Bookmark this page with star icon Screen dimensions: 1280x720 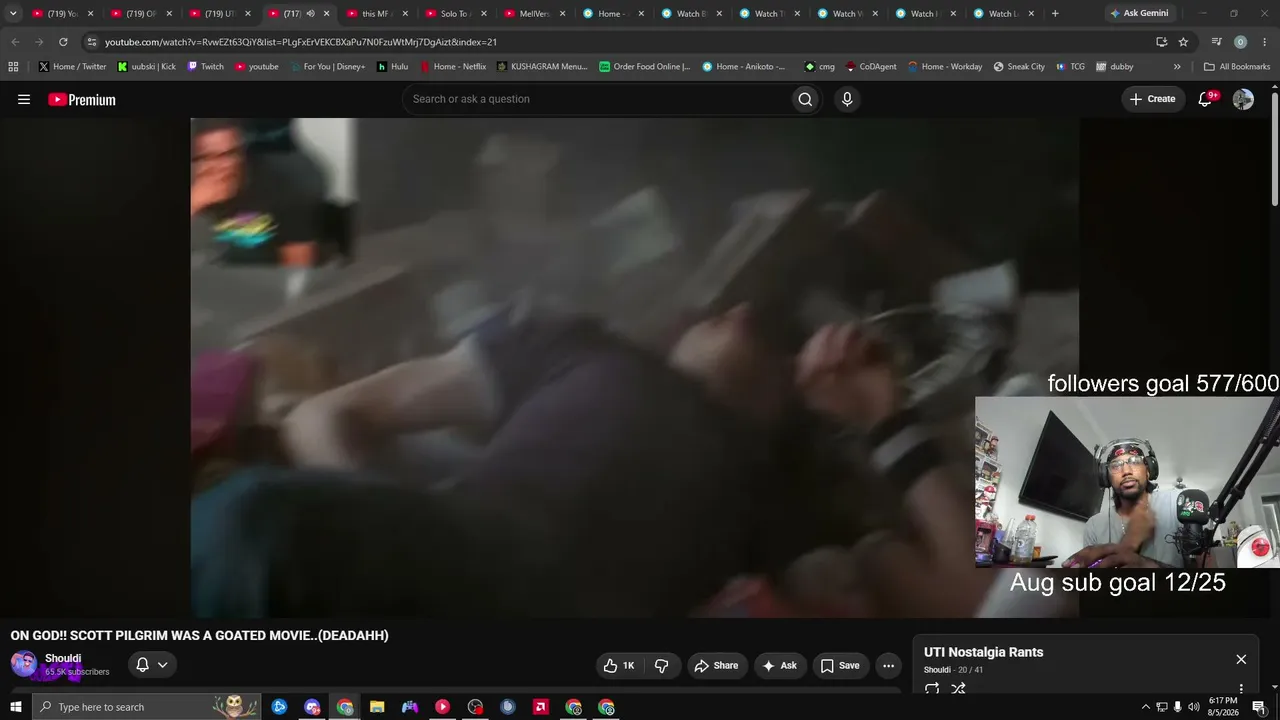click(1183, 42)
